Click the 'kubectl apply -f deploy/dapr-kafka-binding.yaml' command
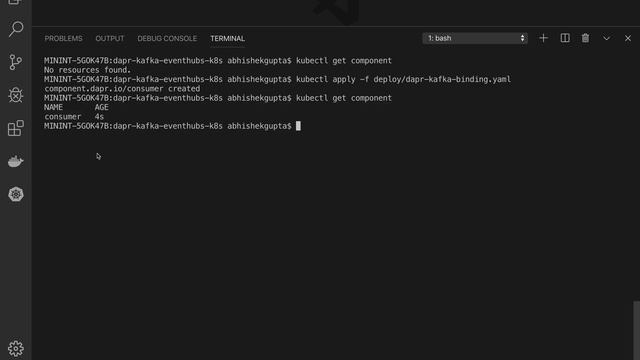The height and width of the screenshot is (360, 640). pos(403,79)
